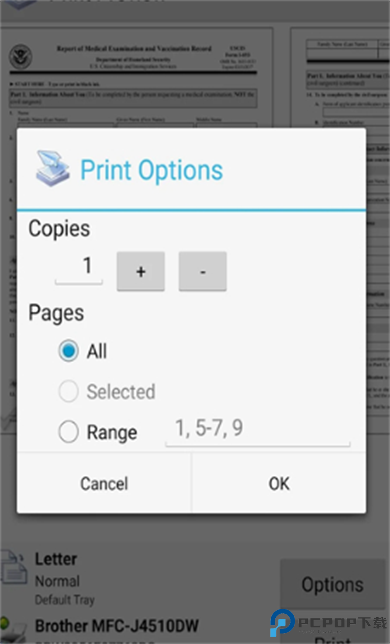Click the PCPOP watermark logo

(x=328, y=623)
